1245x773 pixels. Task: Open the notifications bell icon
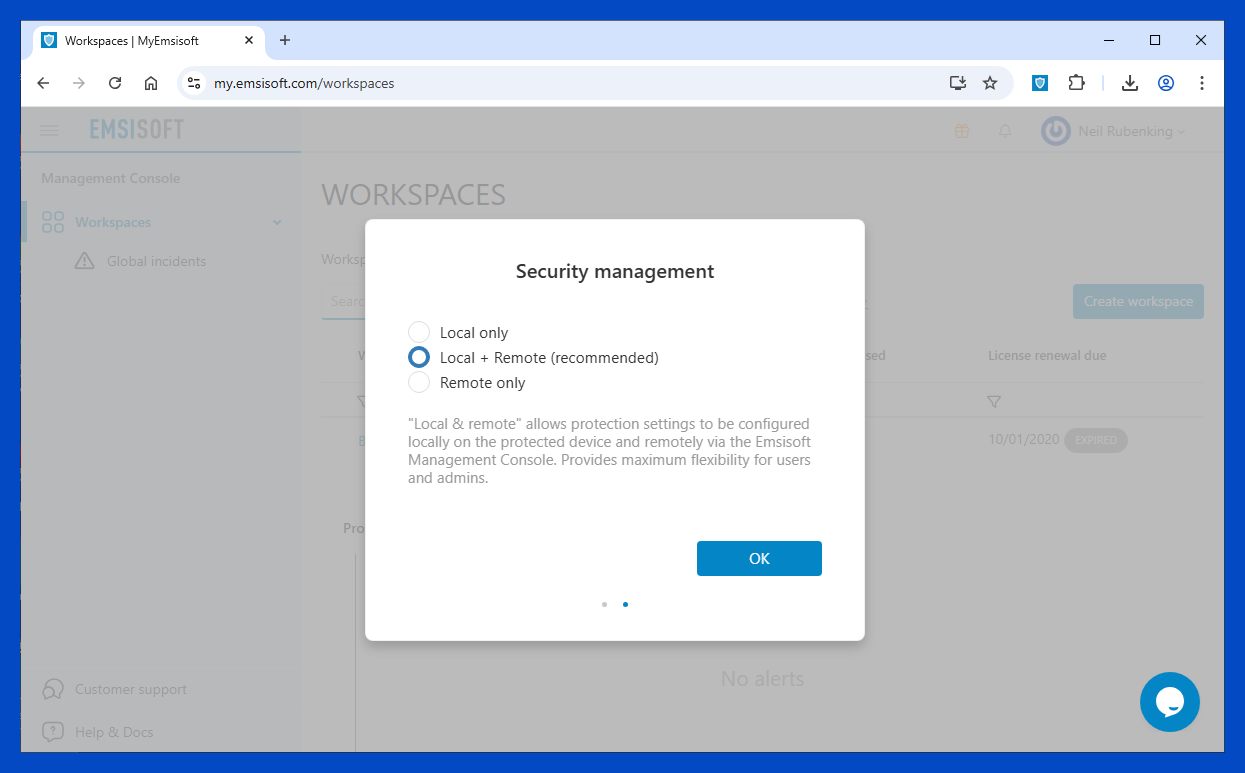coord(1005,131)
